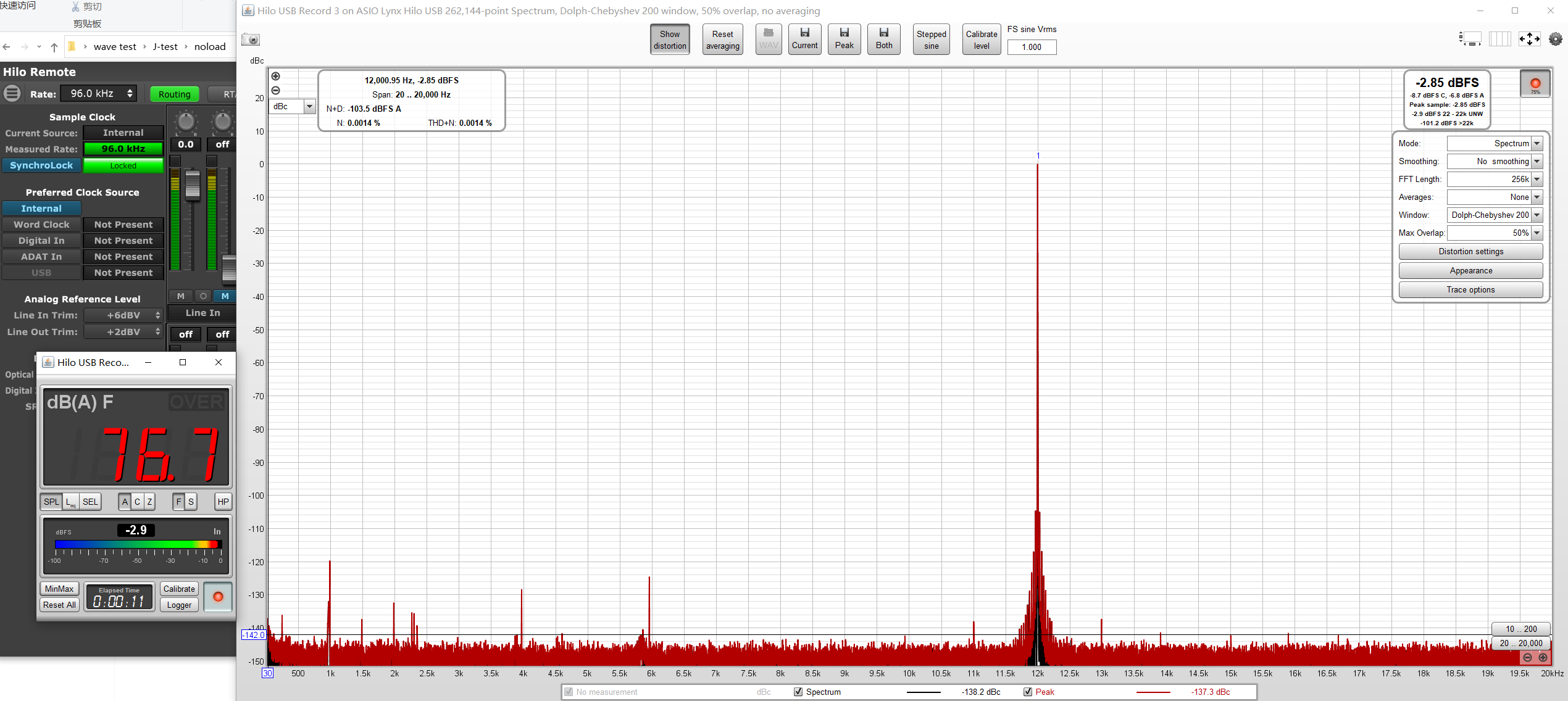Select A weighting on the SPL meter

pos(125,502)
